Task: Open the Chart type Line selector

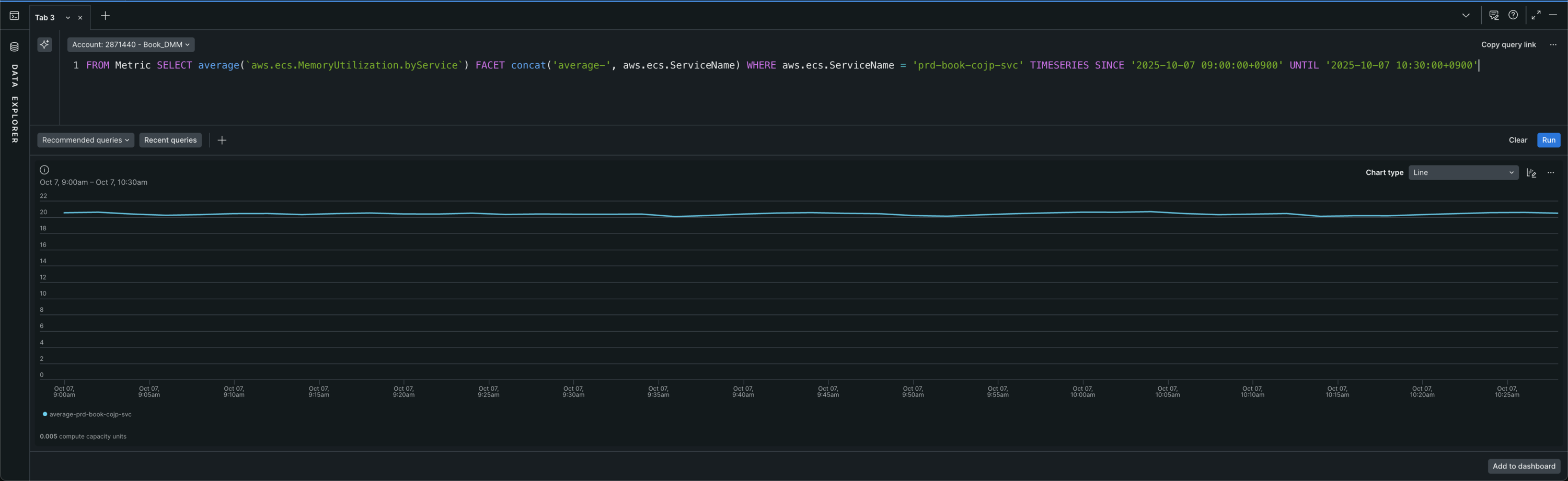Action: click(1463, 173)
